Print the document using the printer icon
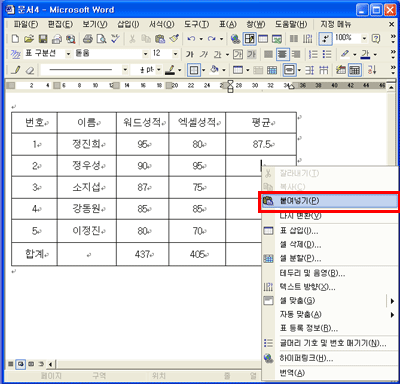 coord(87,39)
